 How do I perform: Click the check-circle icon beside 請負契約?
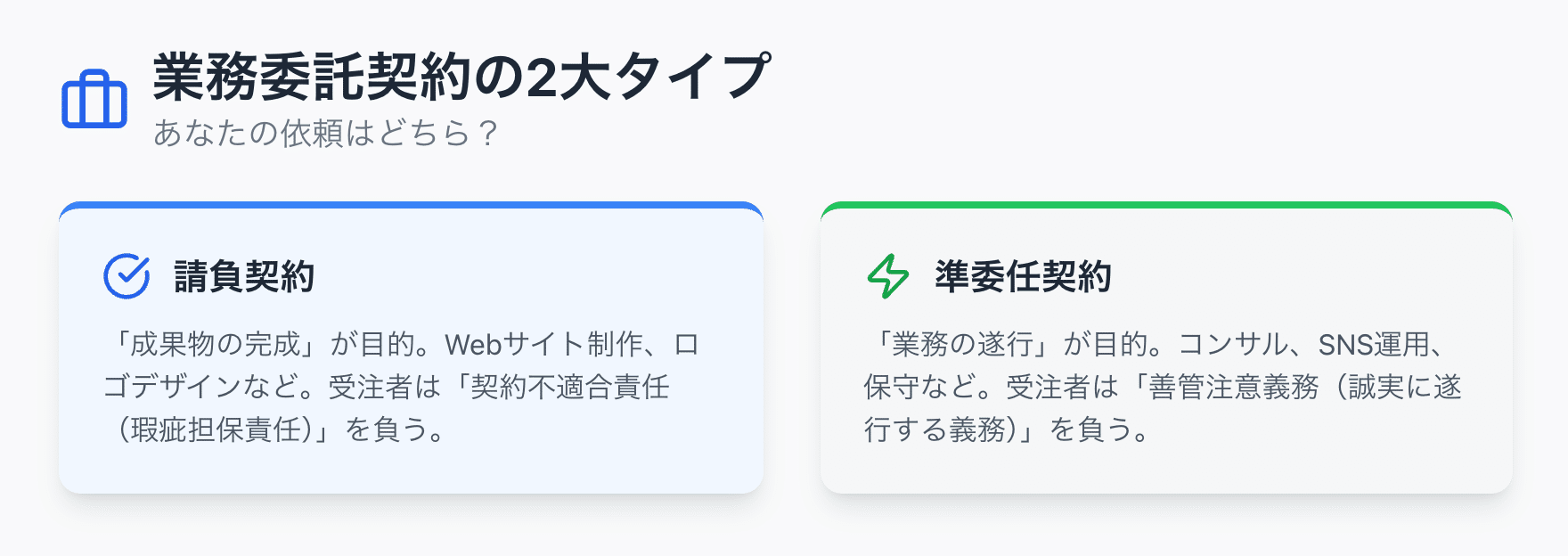point(127,276)
